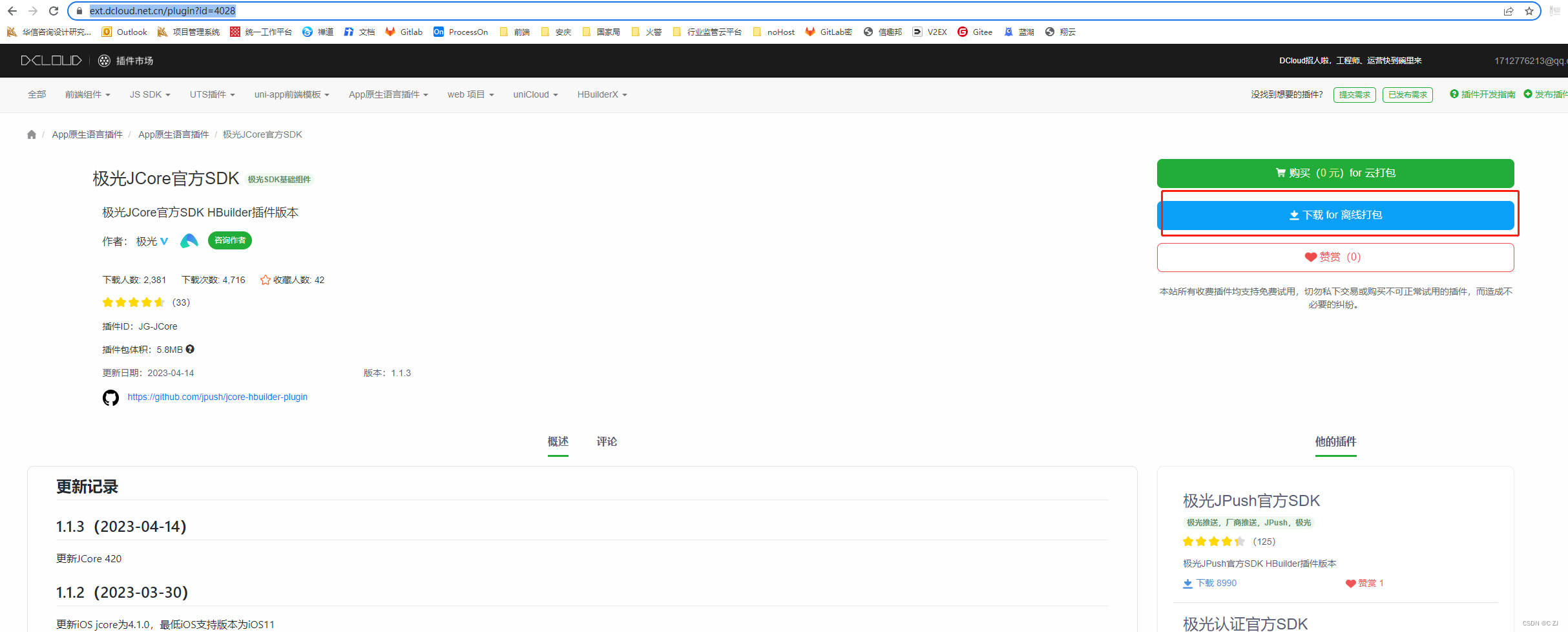Go to home via breadcrumb house icon
The width and height of the screenshot is (1568, 632).
point(32,134)
